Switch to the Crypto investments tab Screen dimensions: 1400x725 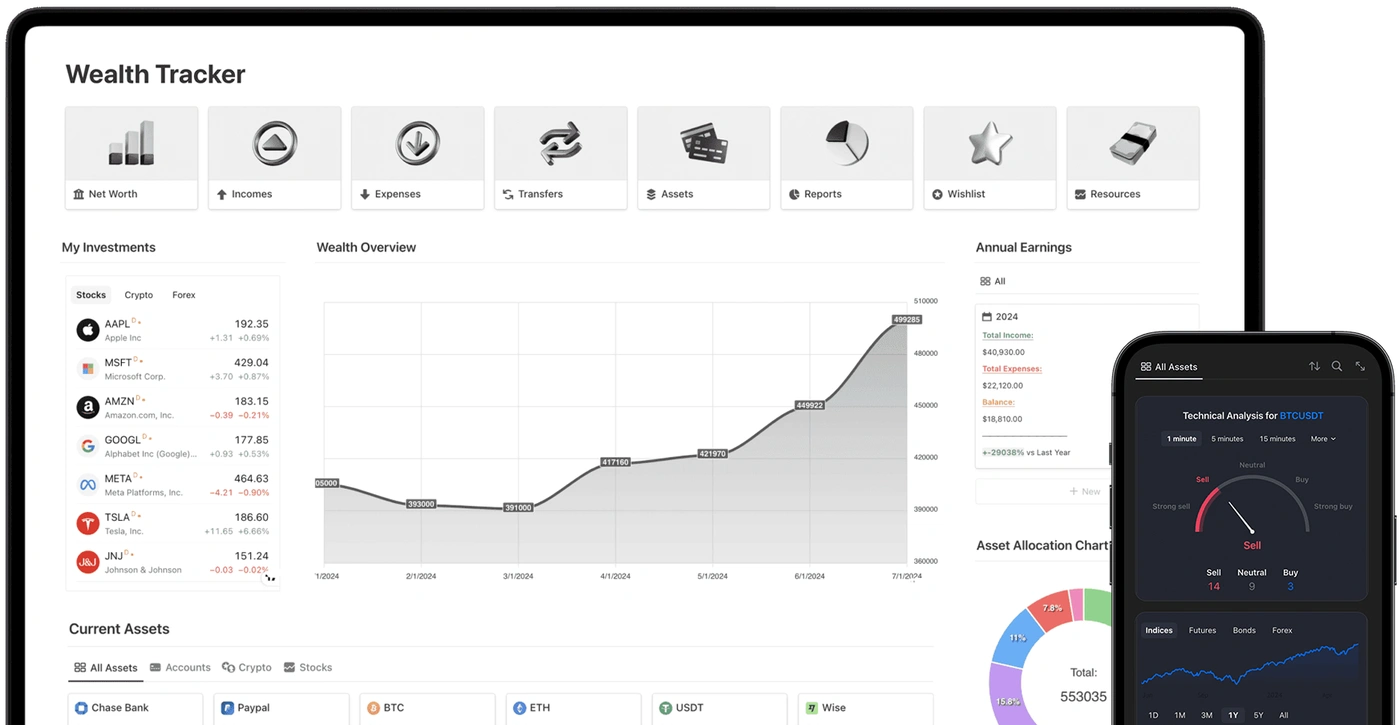click(x=138, y=295)
